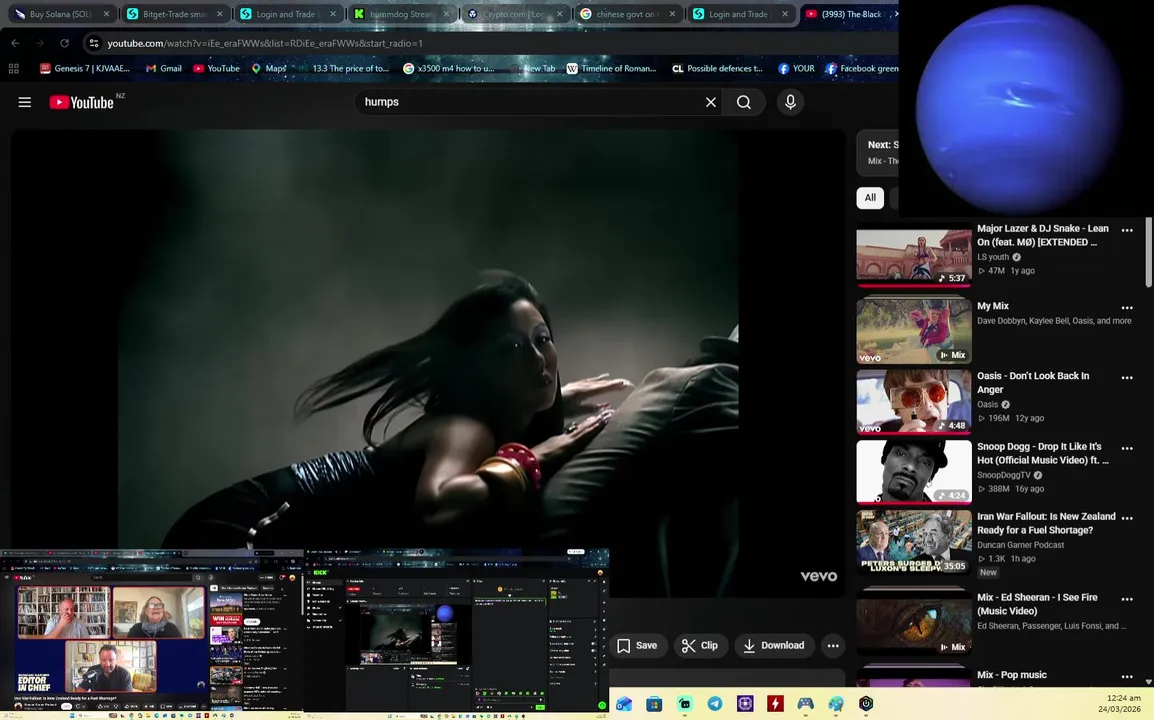
Task: Close the Bitget-Trade tab
Action: [219, 14]
